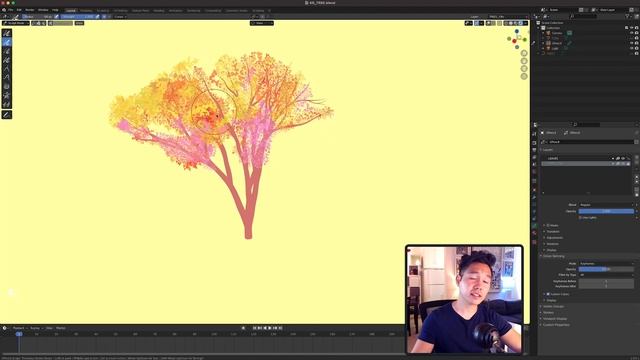Select the Push sculpt tool
Screen dimensions: 640x360
click(x=7, y=78)
